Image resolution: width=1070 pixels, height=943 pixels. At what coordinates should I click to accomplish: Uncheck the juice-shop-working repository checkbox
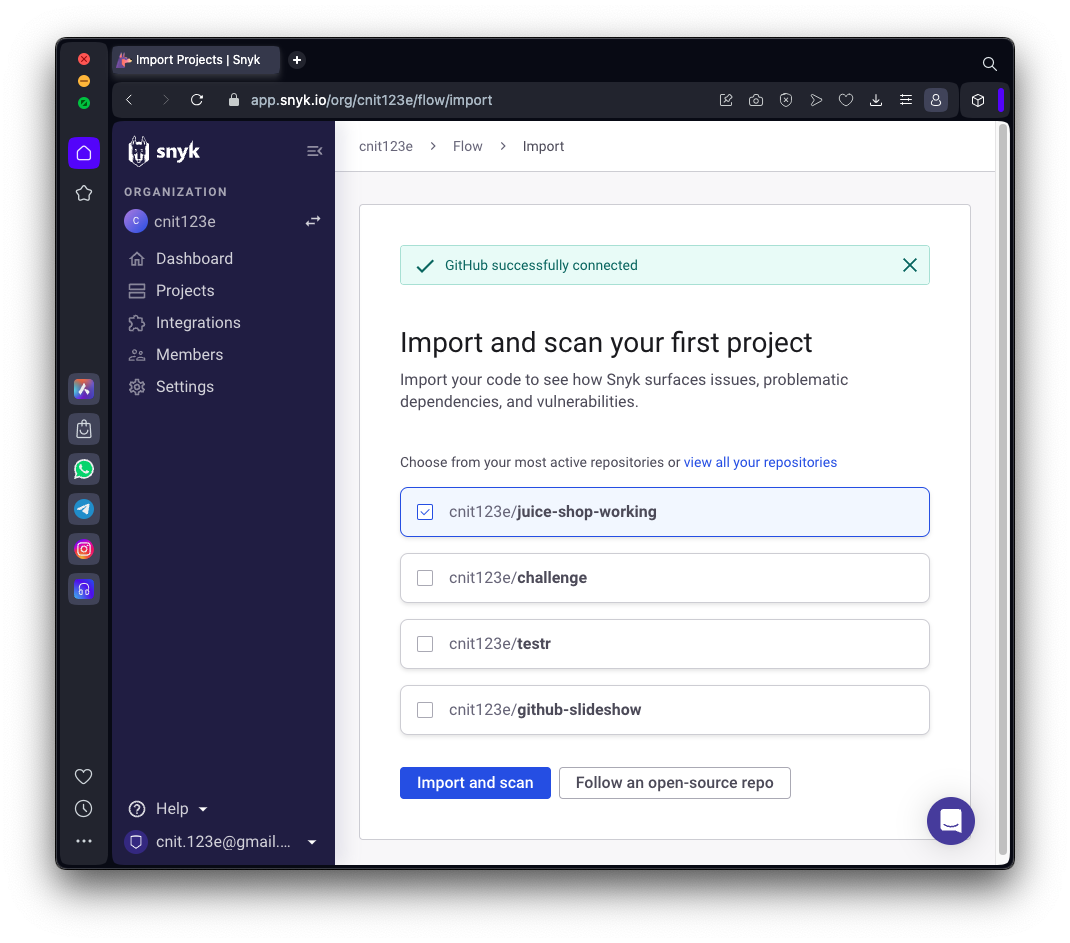[x=425, y=512]
